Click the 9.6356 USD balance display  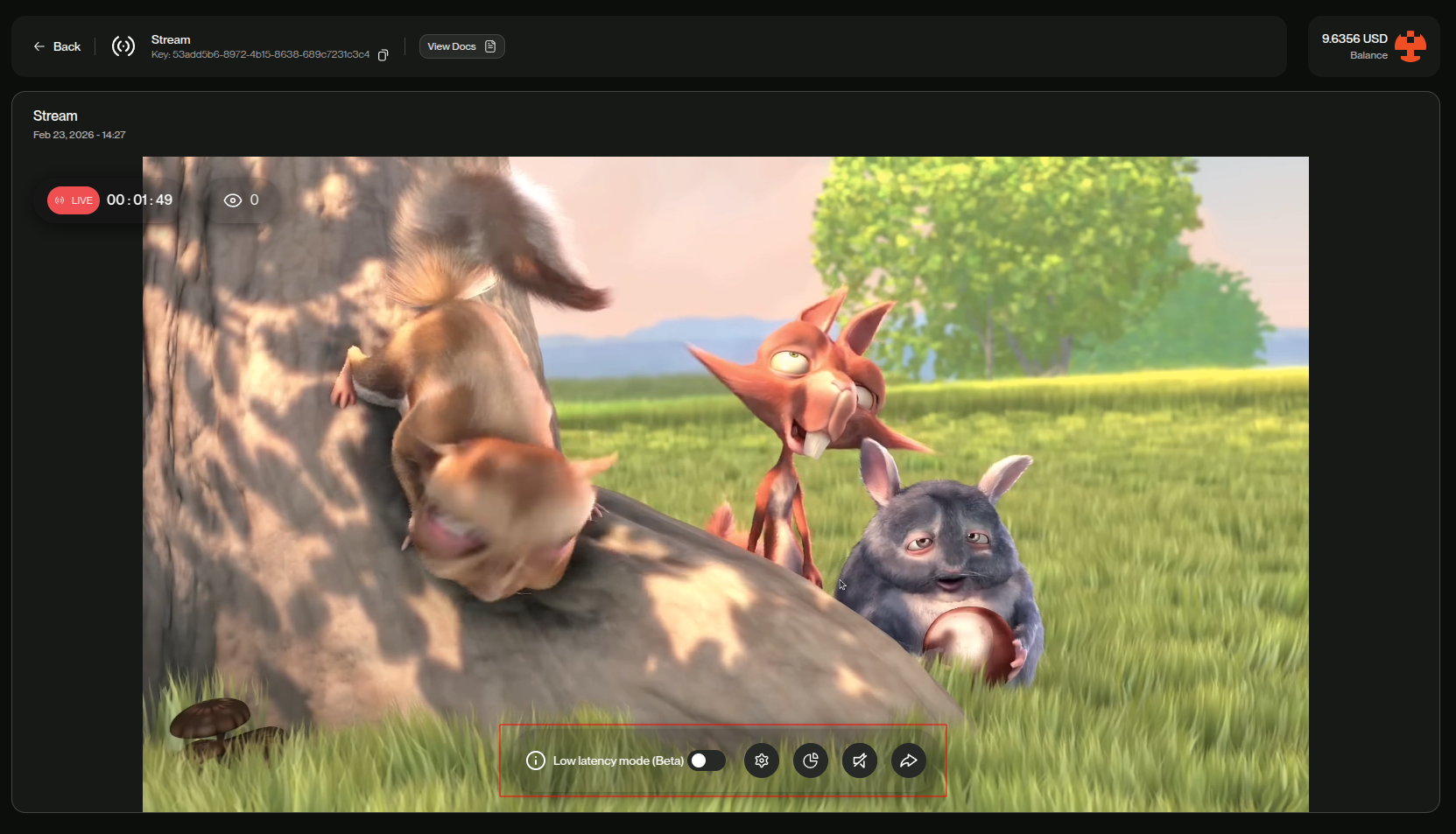click(x=1354, y=39)
